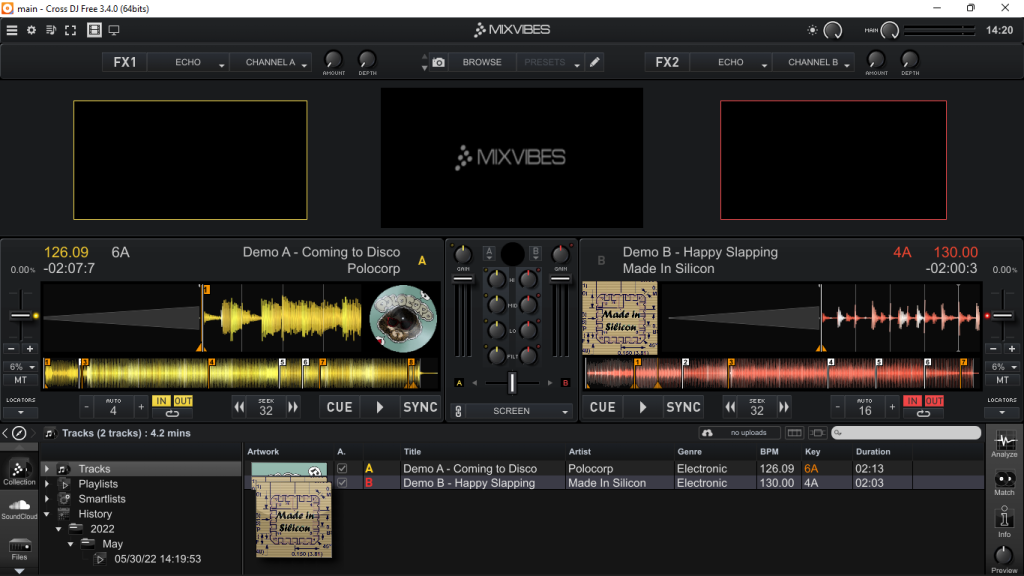This screenshot has width=1024, height=576.
Task: Select Smartlists in the collection tree
Action: (102, 499)
